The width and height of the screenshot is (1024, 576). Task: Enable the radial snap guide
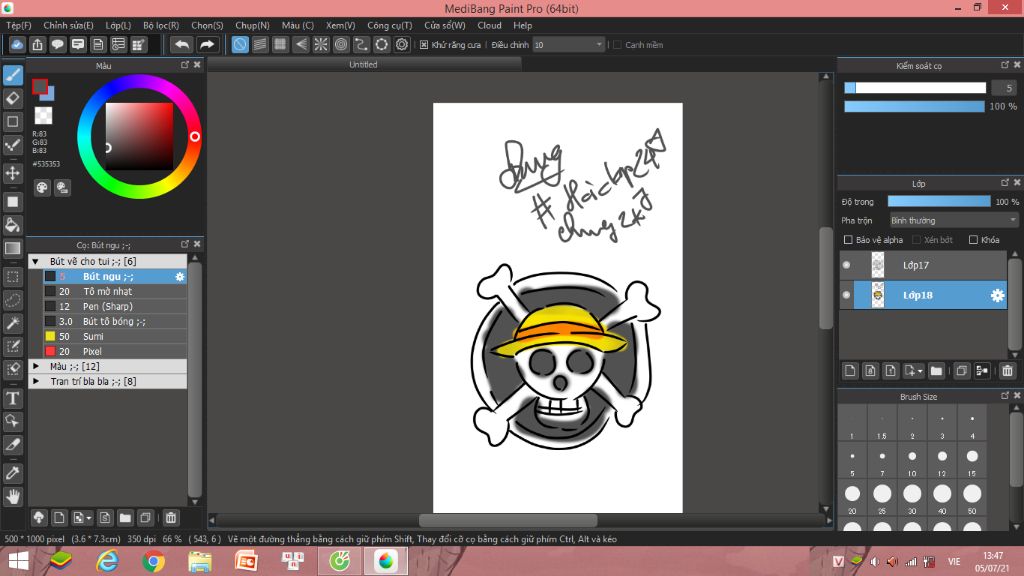[321, 44]
